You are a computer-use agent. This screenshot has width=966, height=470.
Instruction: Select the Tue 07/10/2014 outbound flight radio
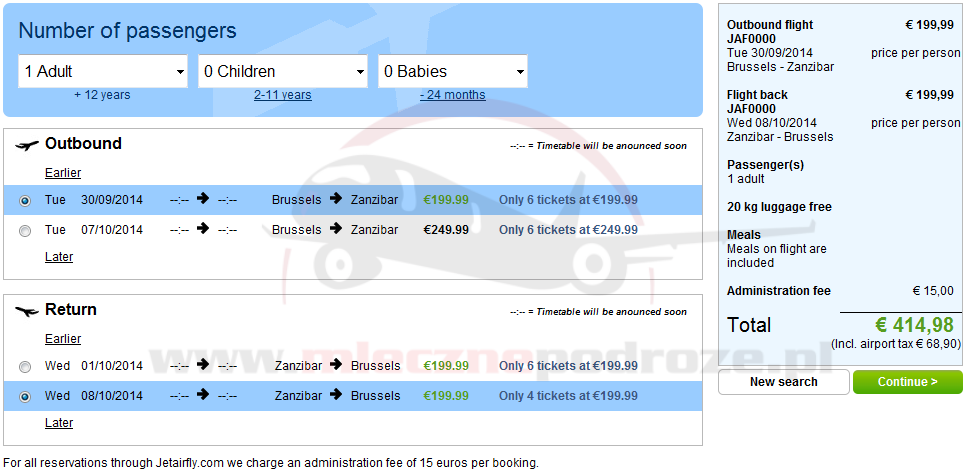pyautogui.click(x=25, y=230)
